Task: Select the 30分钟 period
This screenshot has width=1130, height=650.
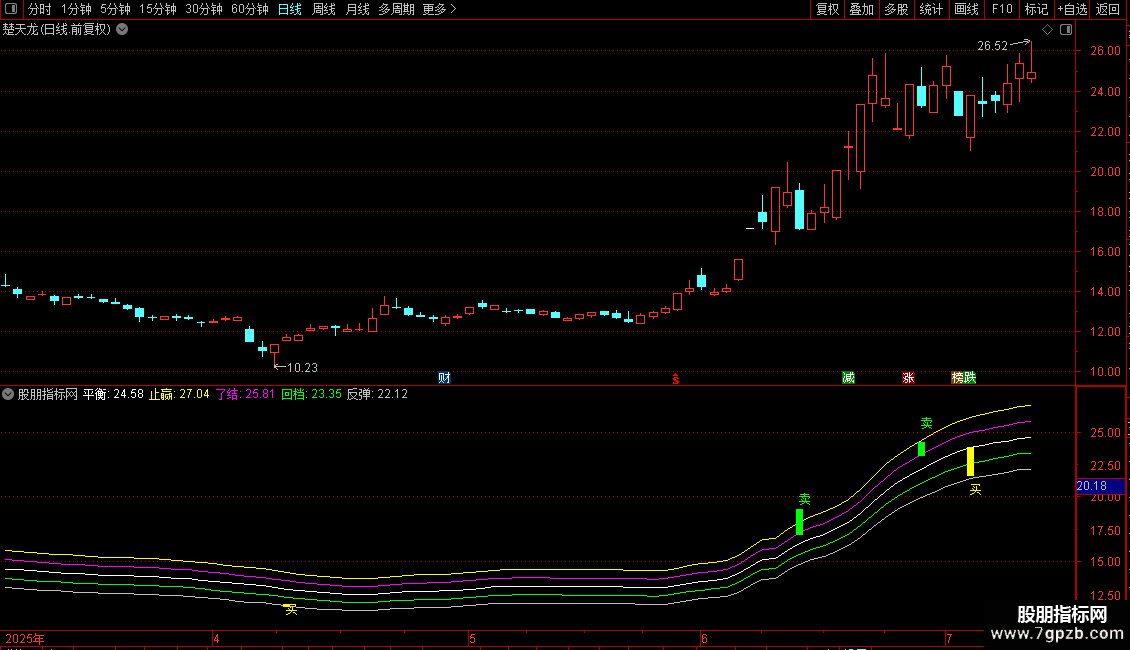Action: tap(204, 9)
